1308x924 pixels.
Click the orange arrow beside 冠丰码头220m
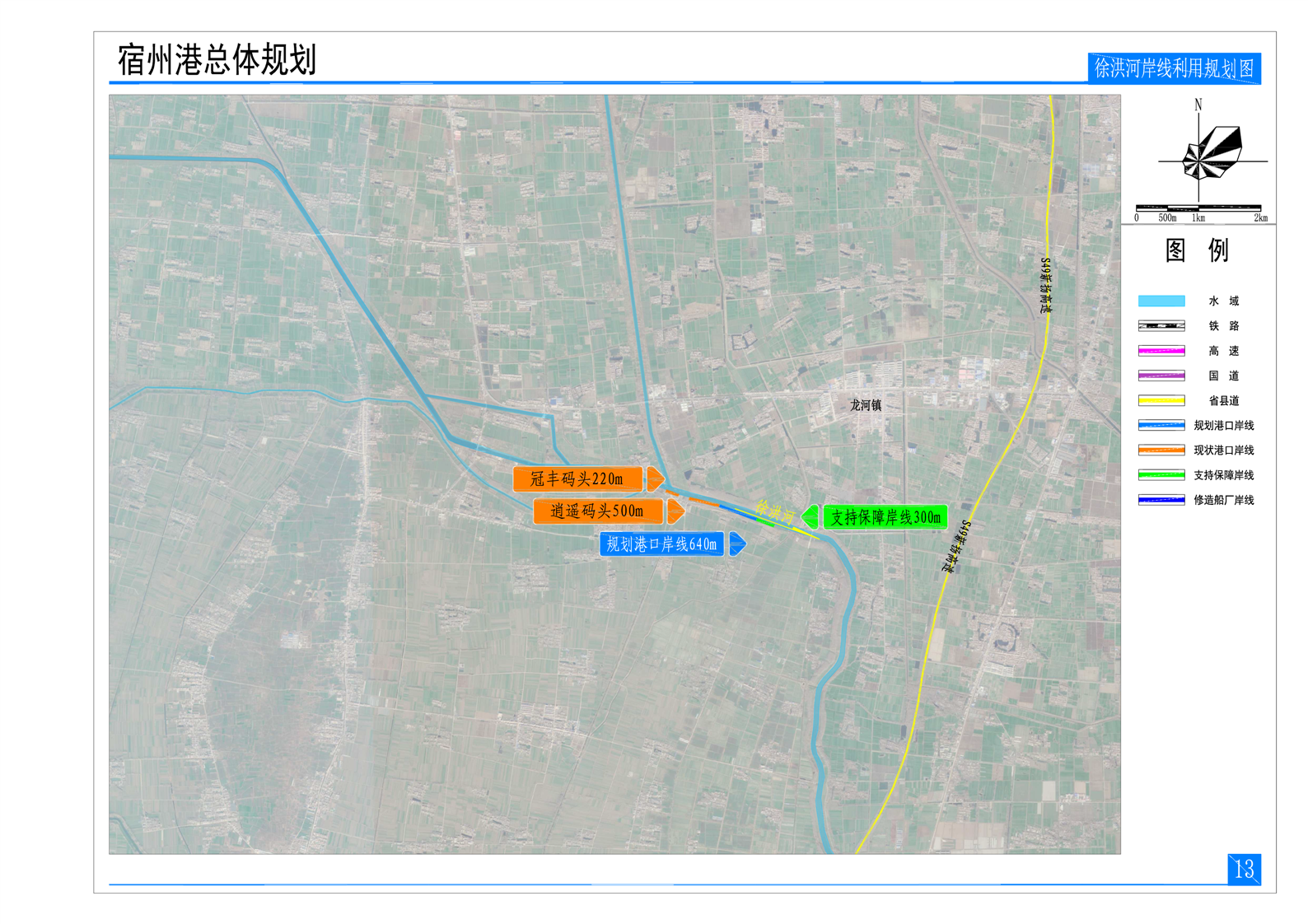pyautogui.click(x=655, y=478)
